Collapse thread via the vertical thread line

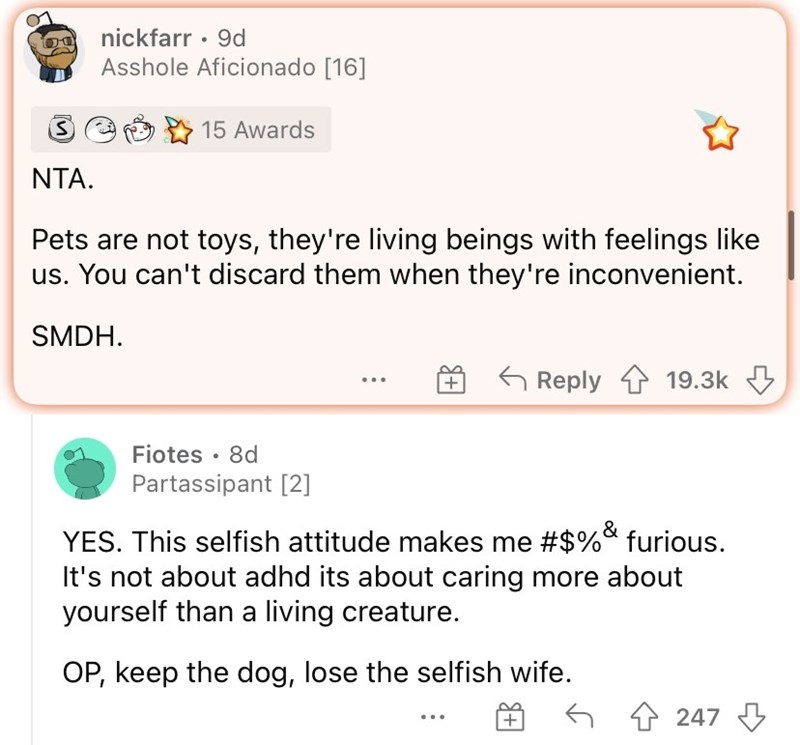tap(29, 580)
